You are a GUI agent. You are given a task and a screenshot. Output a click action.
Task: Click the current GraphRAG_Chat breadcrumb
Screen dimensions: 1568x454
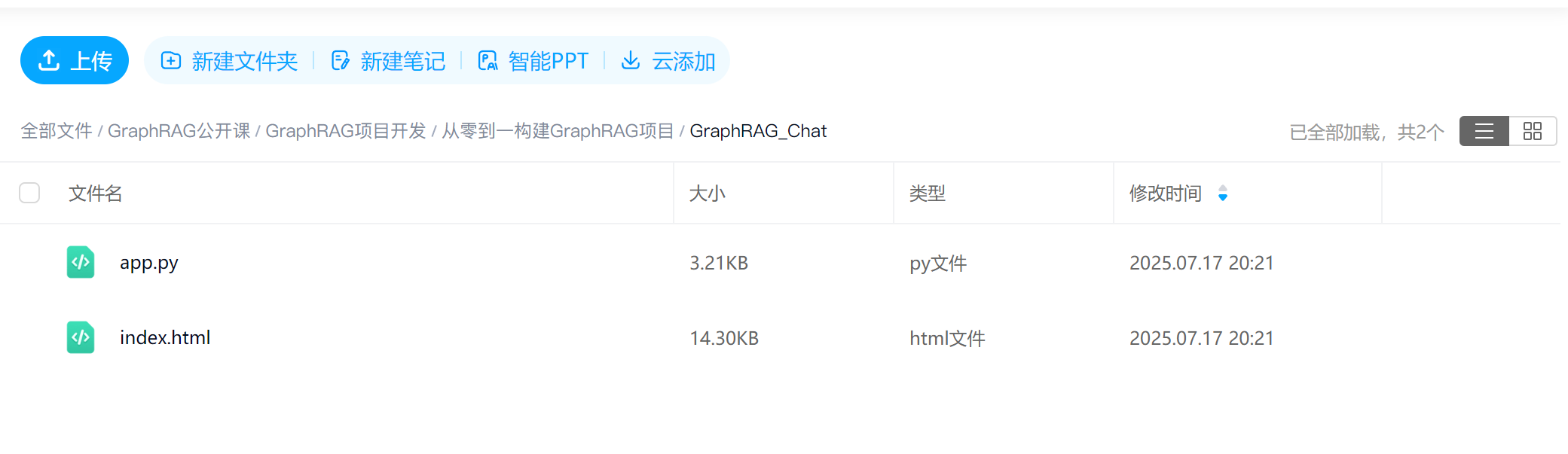tap(758, 131)
